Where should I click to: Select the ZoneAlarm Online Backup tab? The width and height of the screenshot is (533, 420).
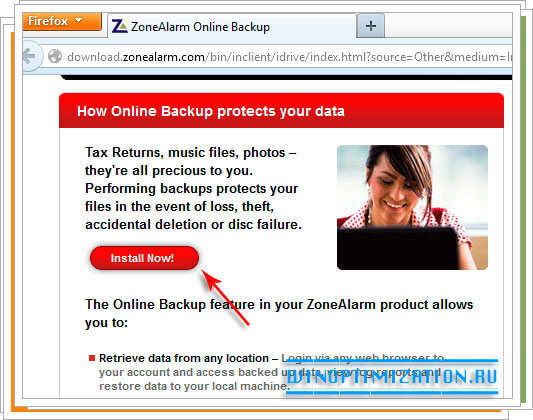tap(232, 27)
